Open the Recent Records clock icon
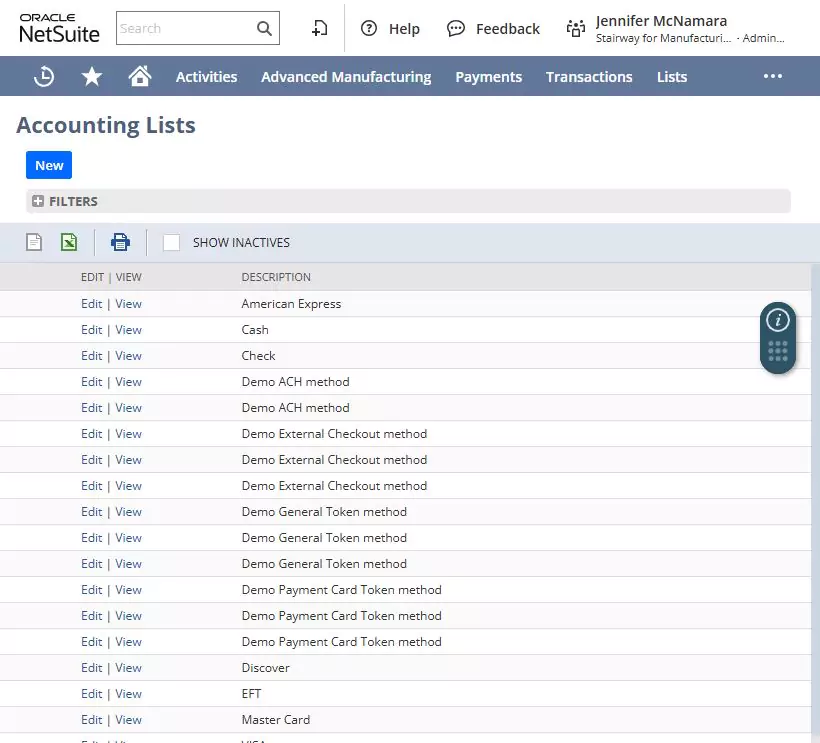 tap(44, 77)
